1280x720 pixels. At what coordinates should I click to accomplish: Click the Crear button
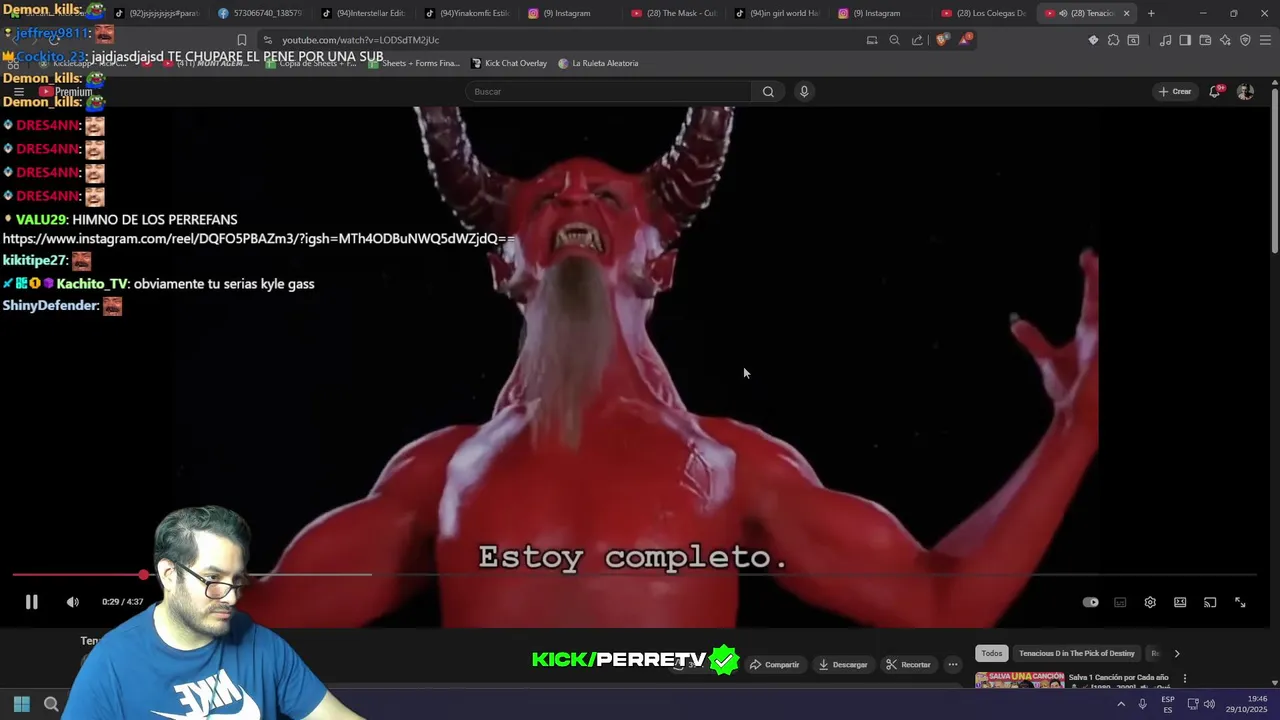tap(1175, 91)
